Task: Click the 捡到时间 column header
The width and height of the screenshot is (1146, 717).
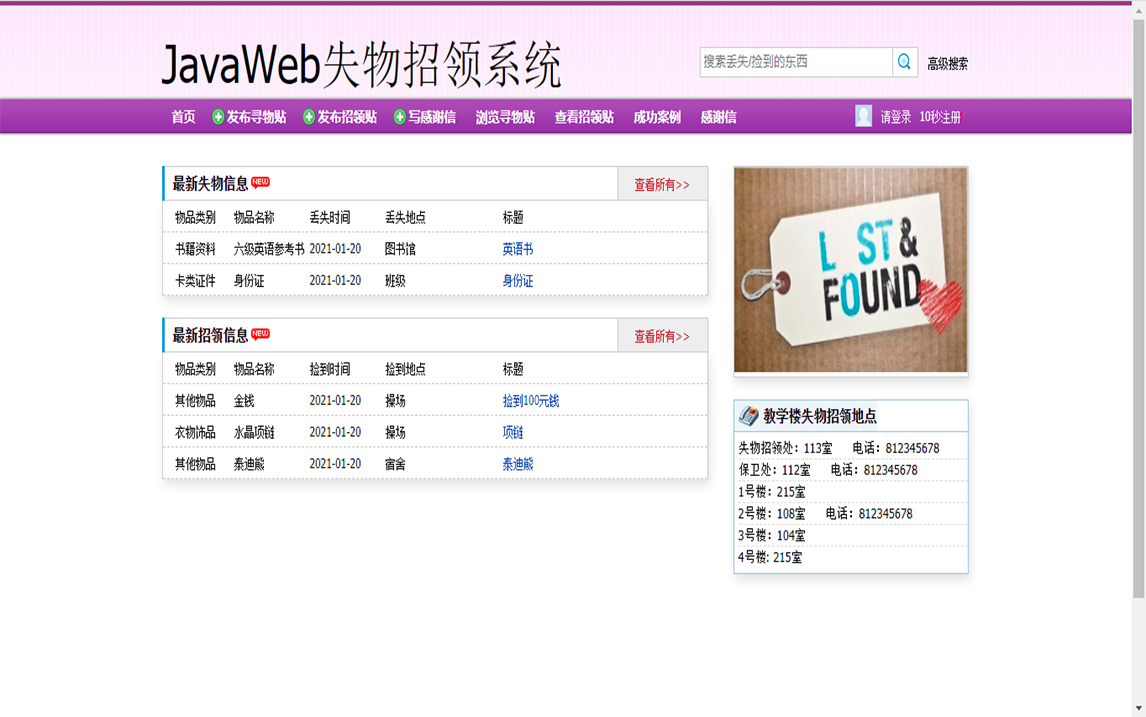Action: click(330, 369)
